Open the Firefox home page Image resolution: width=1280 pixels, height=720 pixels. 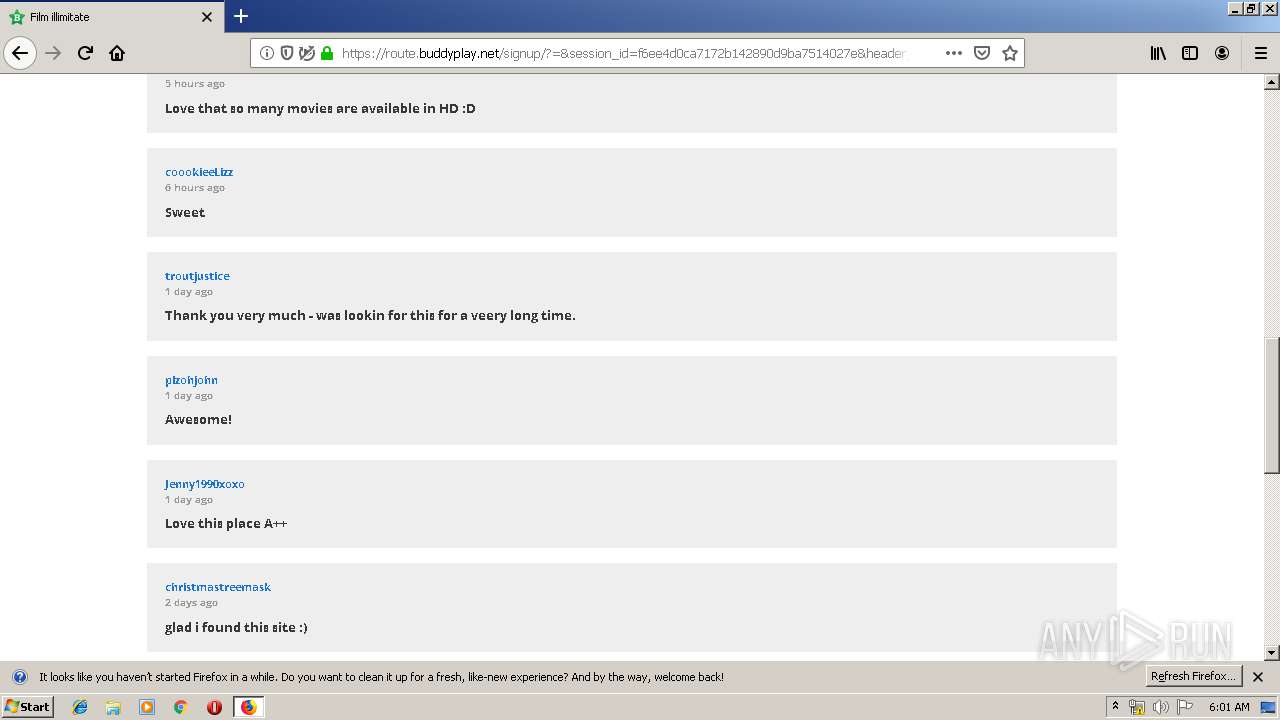click(117, 53)
